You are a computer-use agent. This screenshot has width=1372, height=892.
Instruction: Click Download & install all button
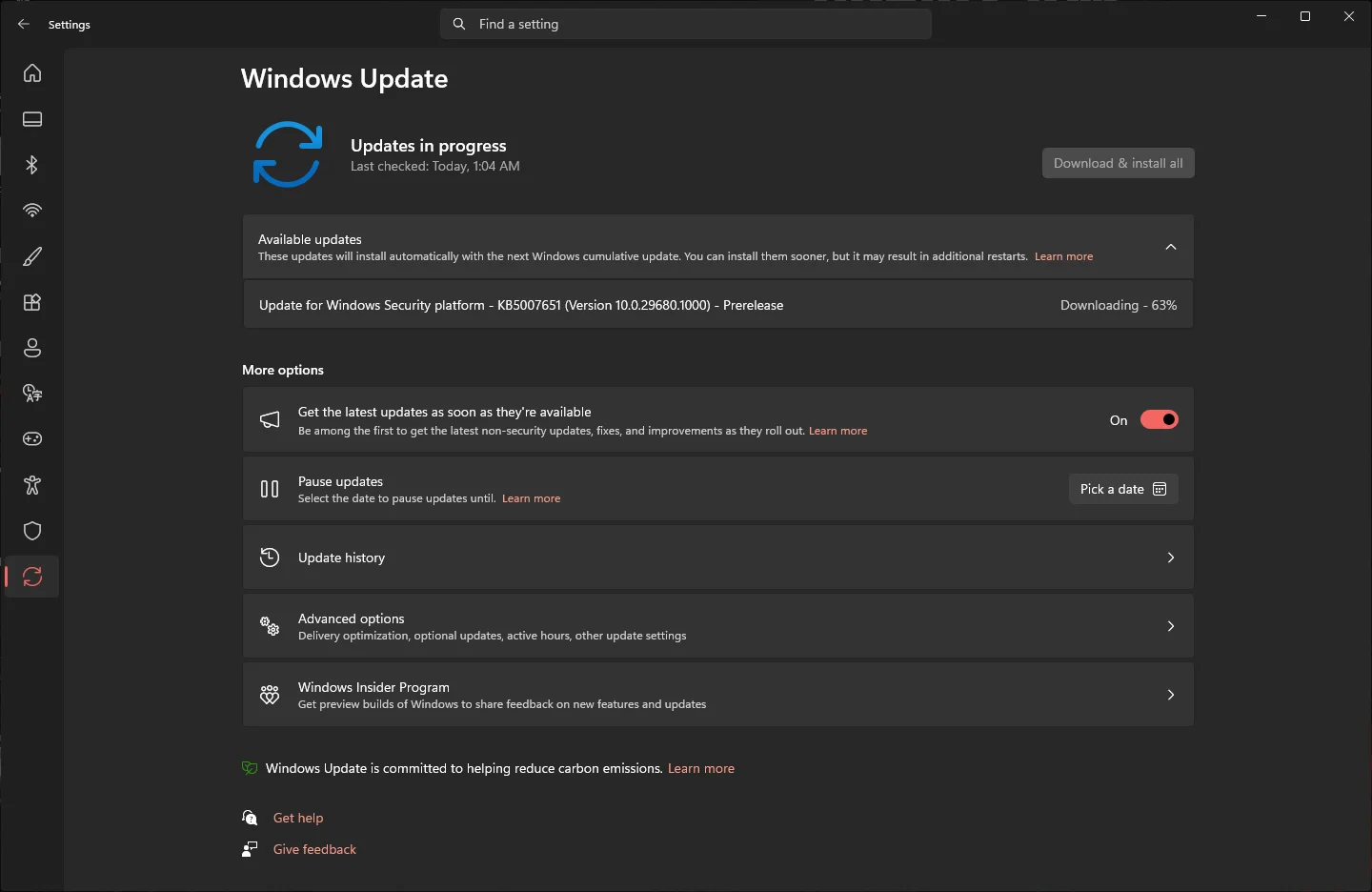coord(1119,163)
